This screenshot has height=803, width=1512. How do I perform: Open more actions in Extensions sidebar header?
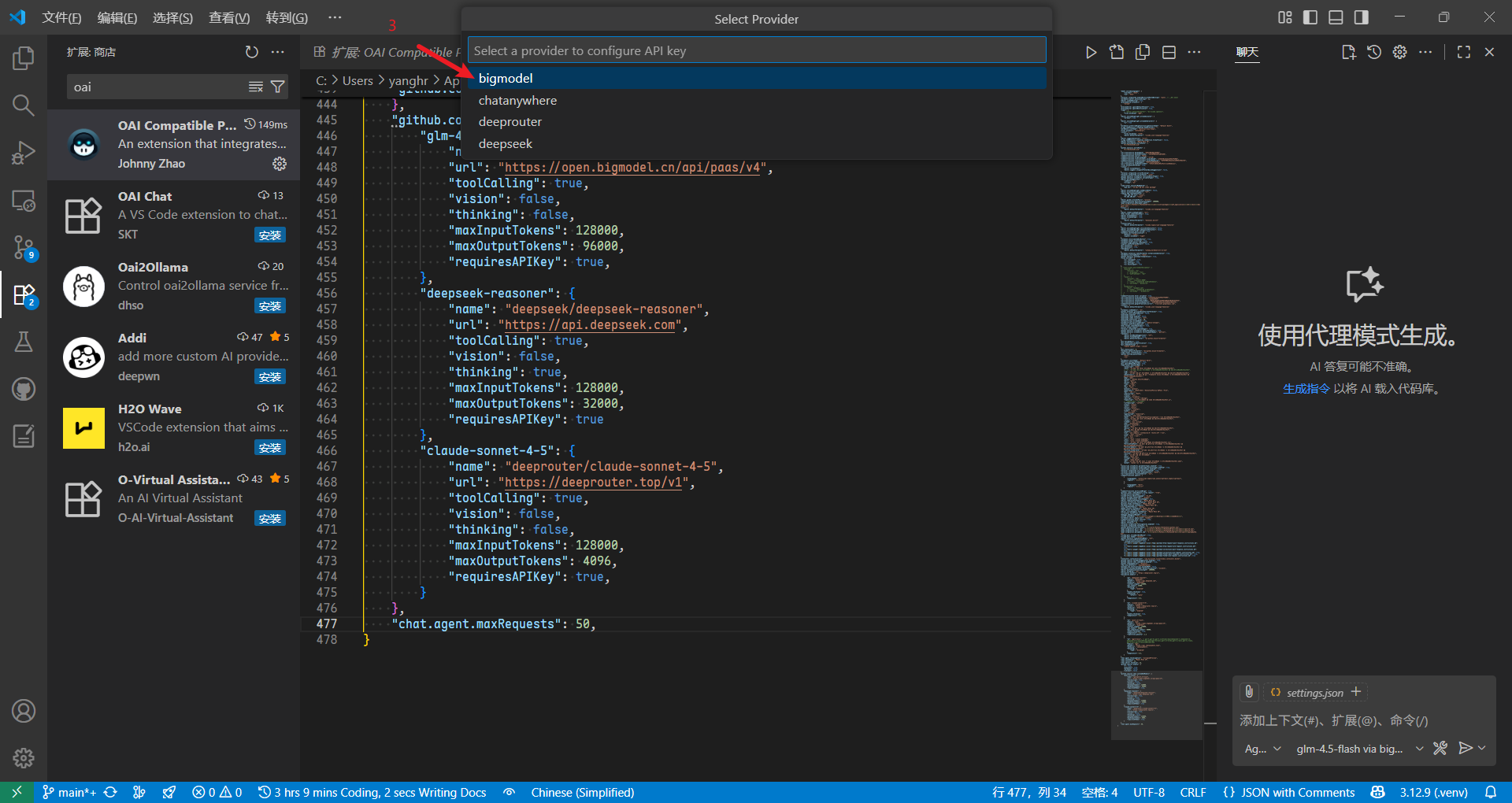[278, 52]
